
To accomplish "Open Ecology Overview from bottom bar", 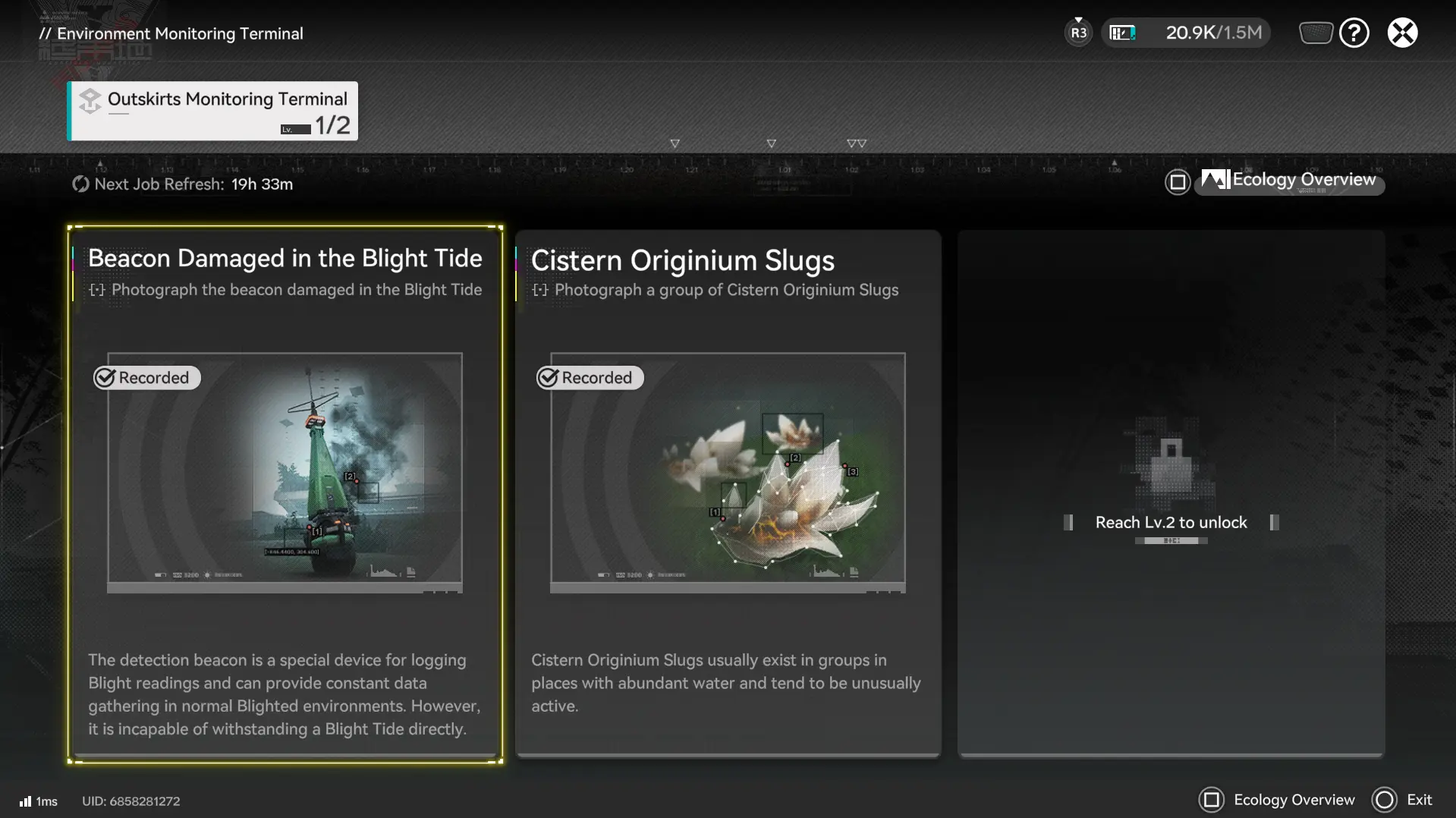I will [x=1278, y=800].
